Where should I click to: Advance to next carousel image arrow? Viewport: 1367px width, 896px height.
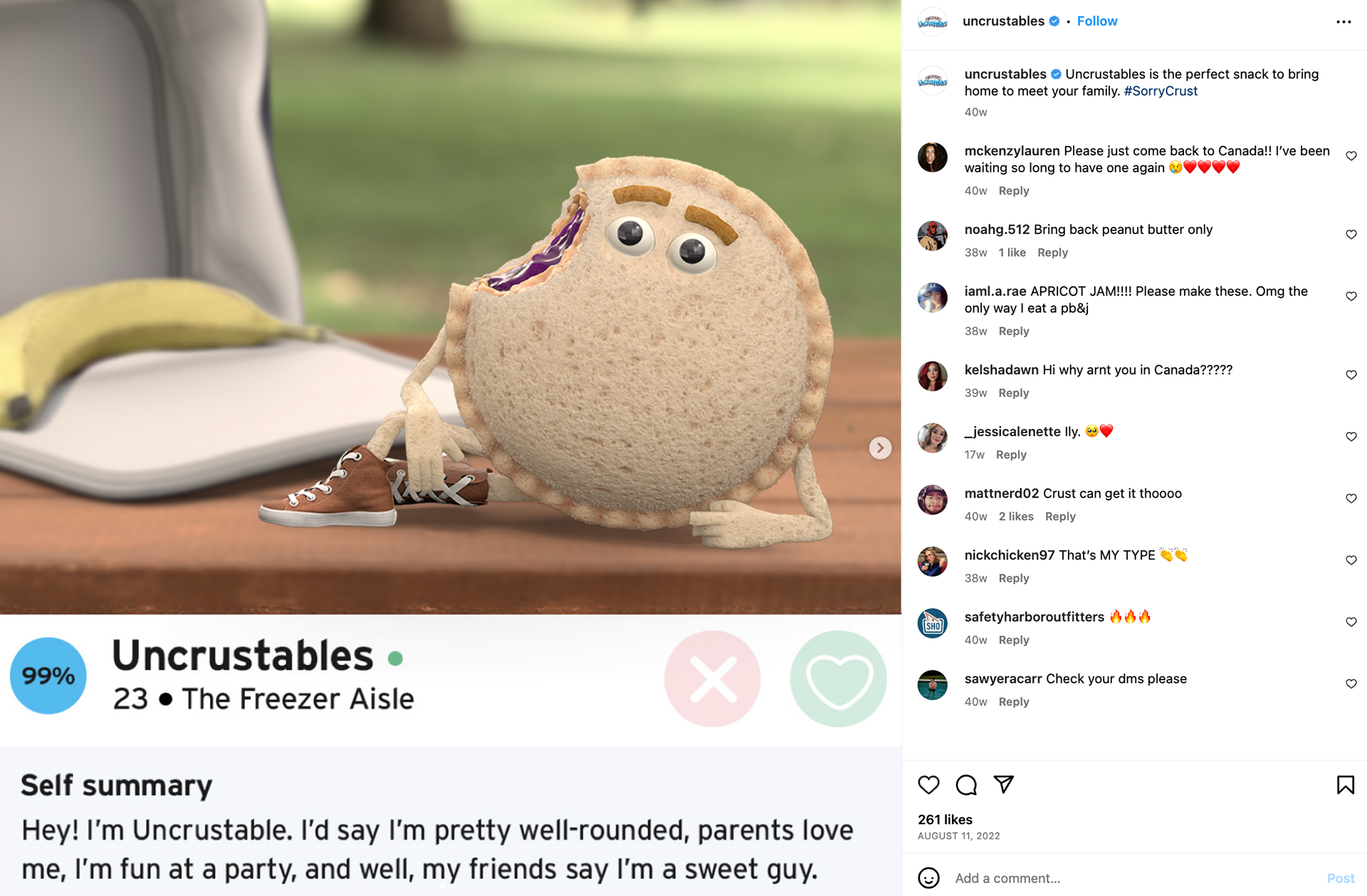pyautogui.click(x=880, y=448)
